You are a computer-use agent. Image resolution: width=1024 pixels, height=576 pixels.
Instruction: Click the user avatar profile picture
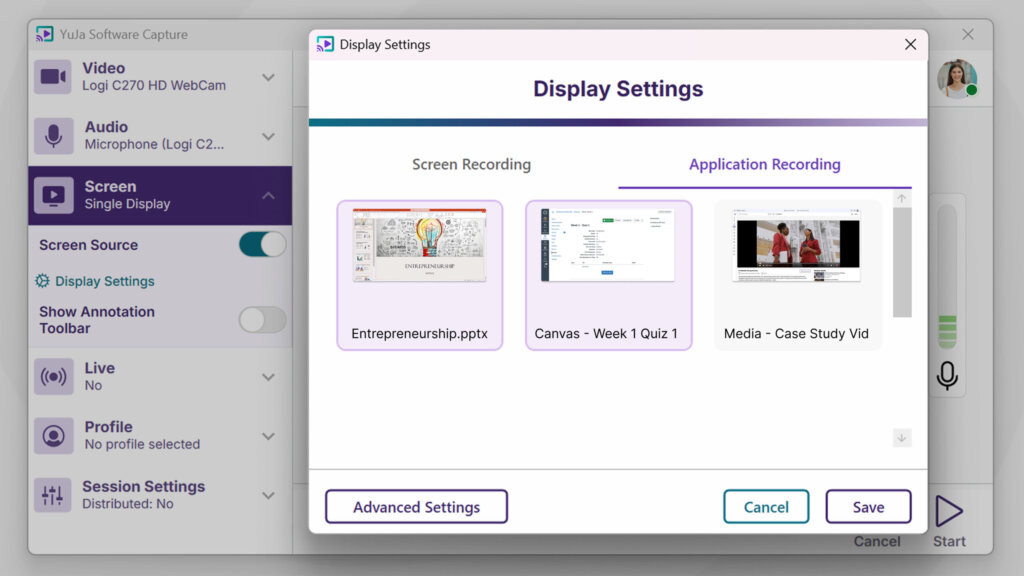coord(956,79)
